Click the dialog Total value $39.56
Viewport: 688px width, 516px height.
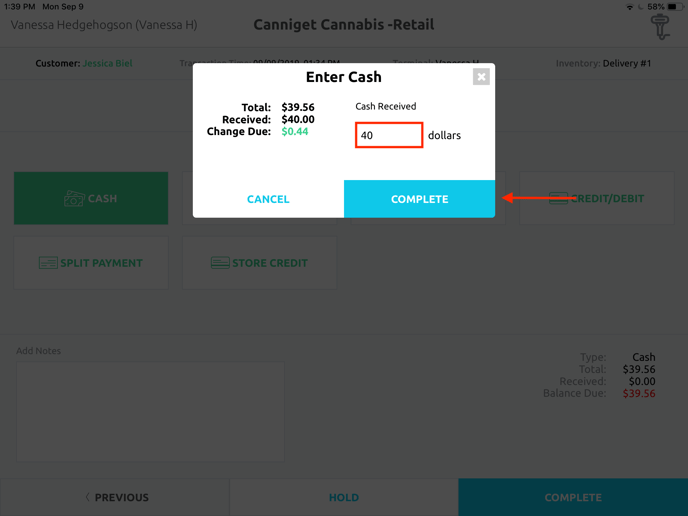tap(298, 107)
